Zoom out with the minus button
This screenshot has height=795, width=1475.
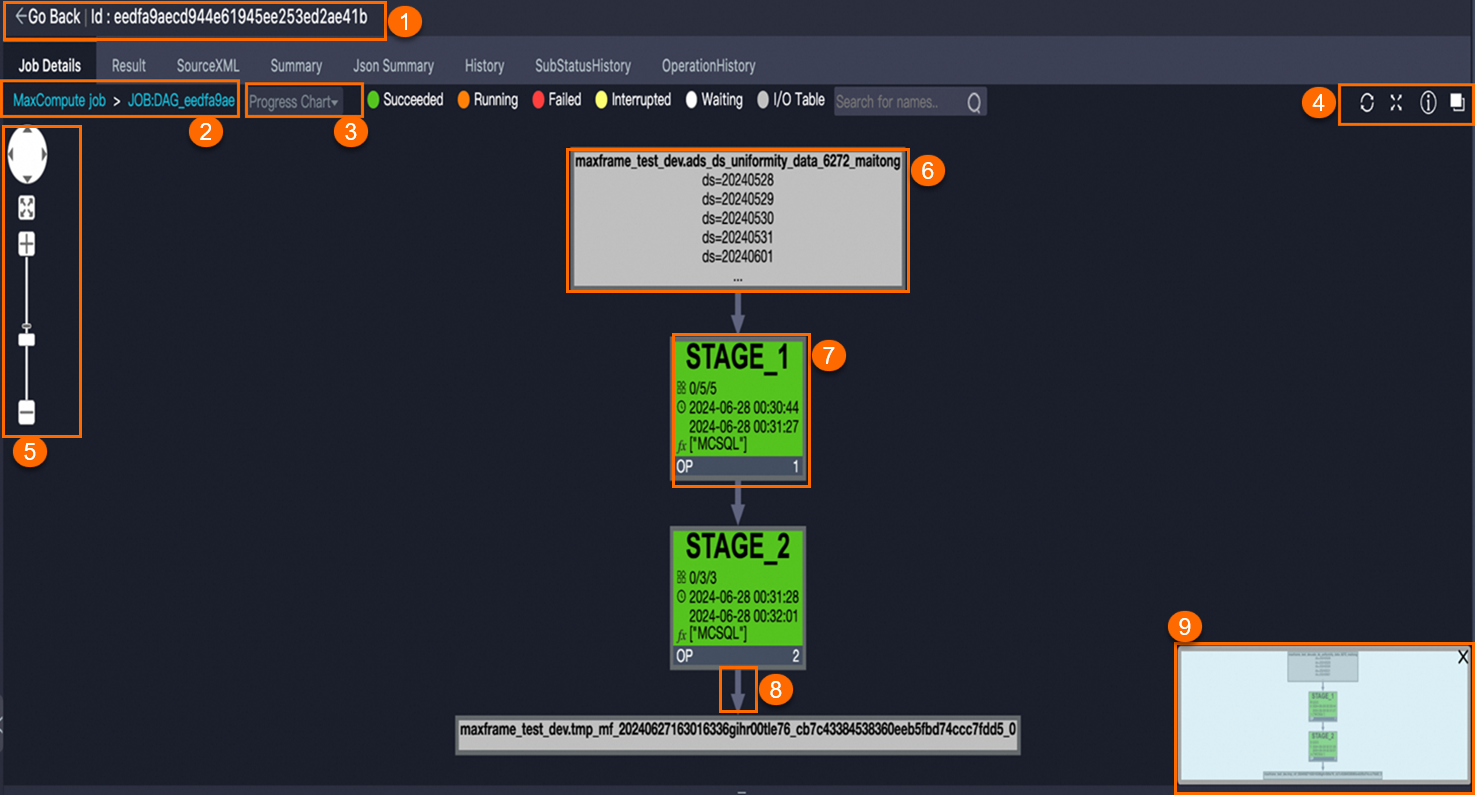click(27, 412)
